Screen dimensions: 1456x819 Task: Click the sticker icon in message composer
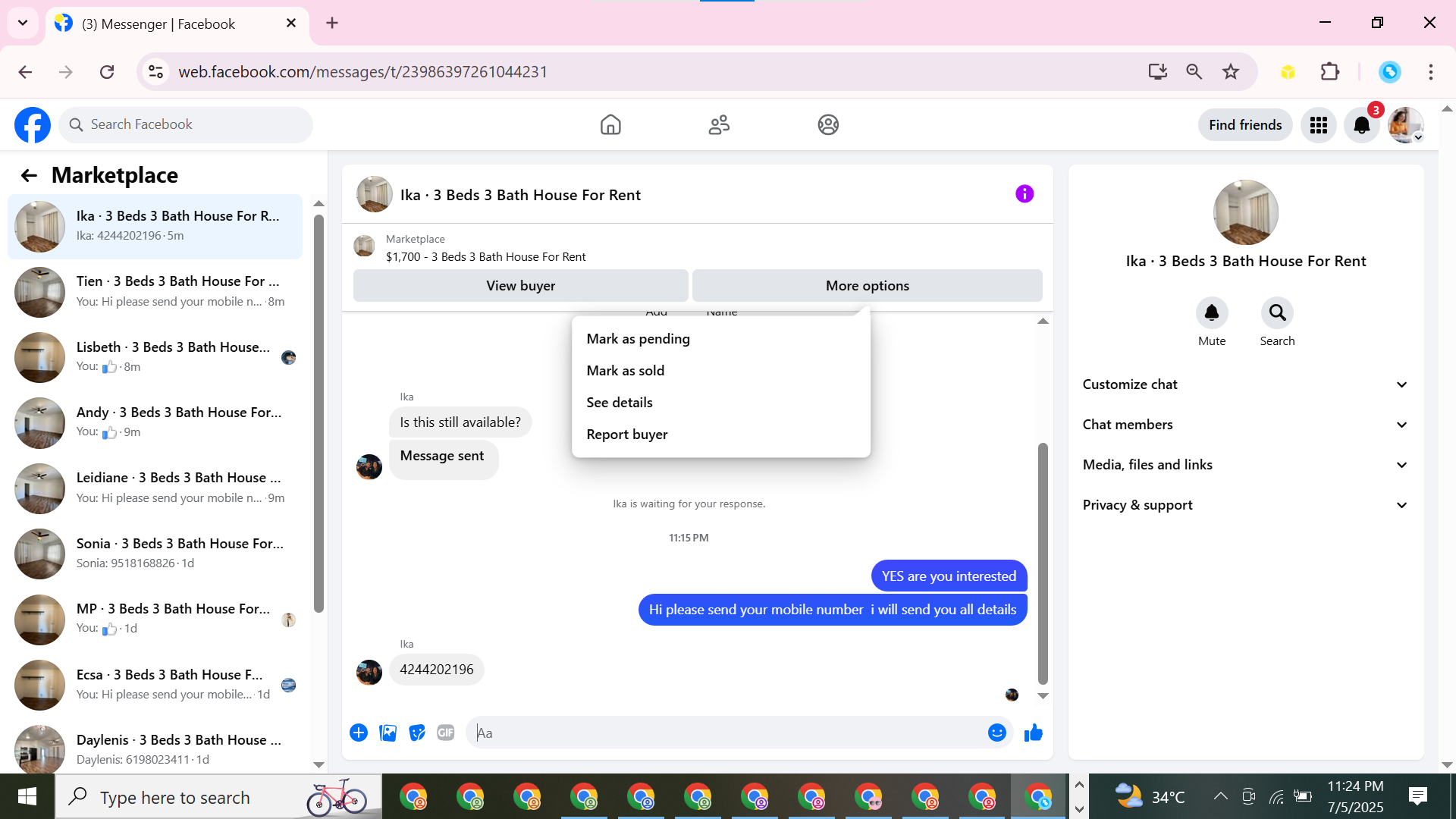(x=417, y=733)
